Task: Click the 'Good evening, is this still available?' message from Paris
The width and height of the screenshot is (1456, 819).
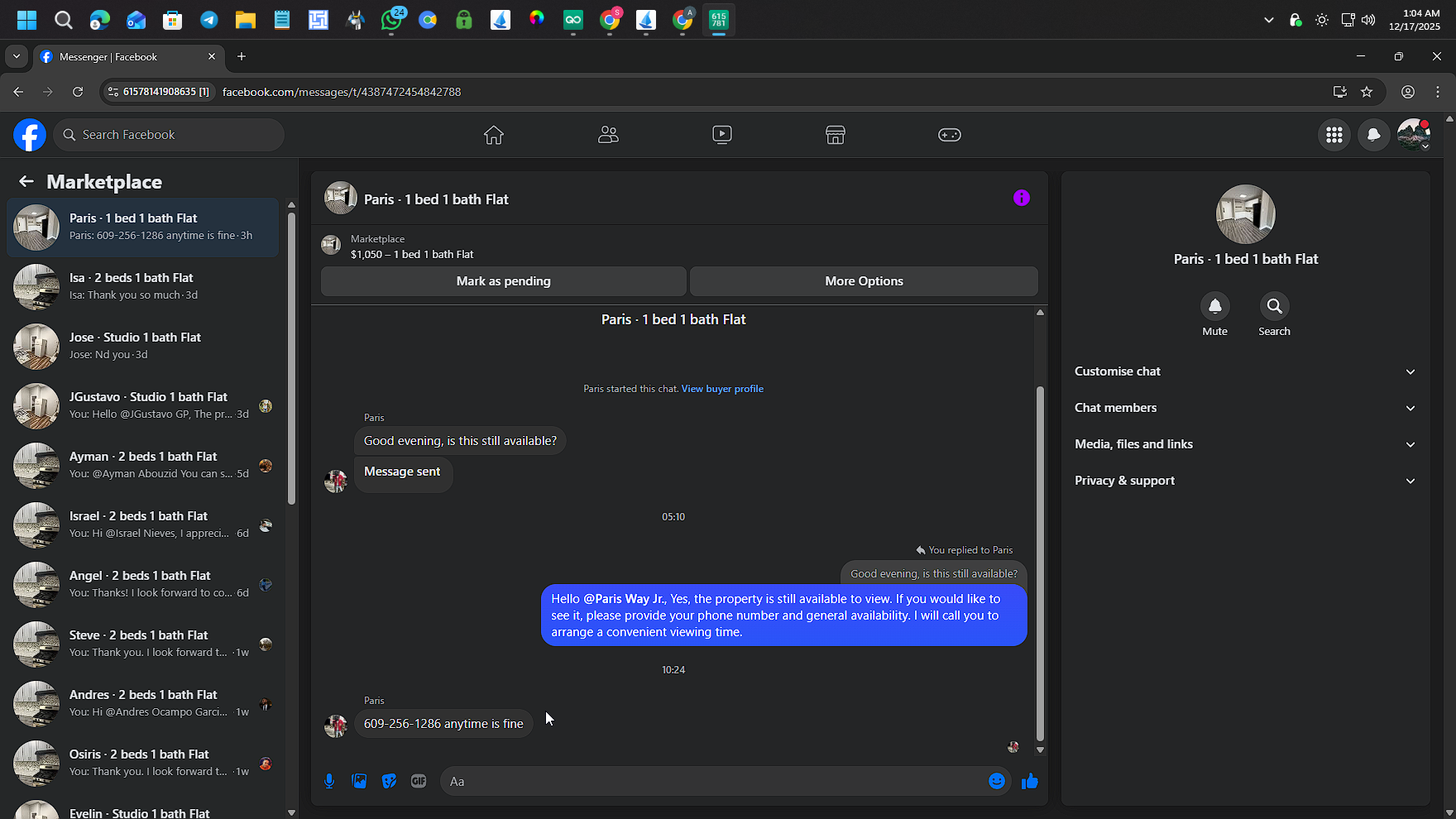Action: click(x=460, y=441)
